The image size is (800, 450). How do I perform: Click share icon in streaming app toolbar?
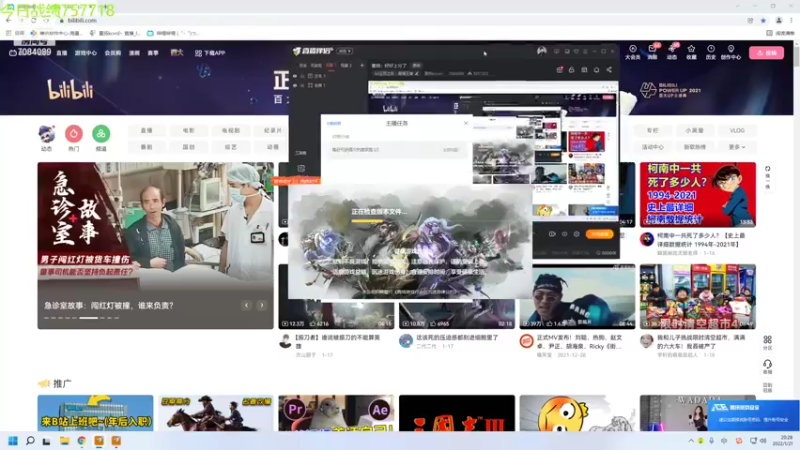coord(609,69)
